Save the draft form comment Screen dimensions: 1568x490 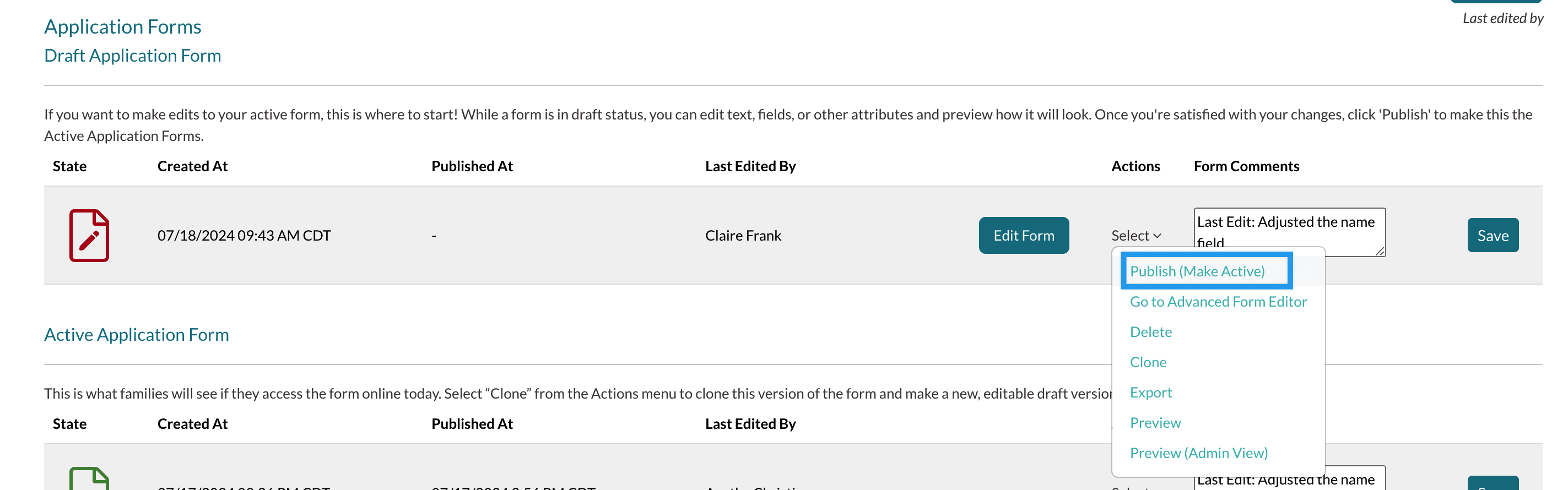tap(1492, 235)
